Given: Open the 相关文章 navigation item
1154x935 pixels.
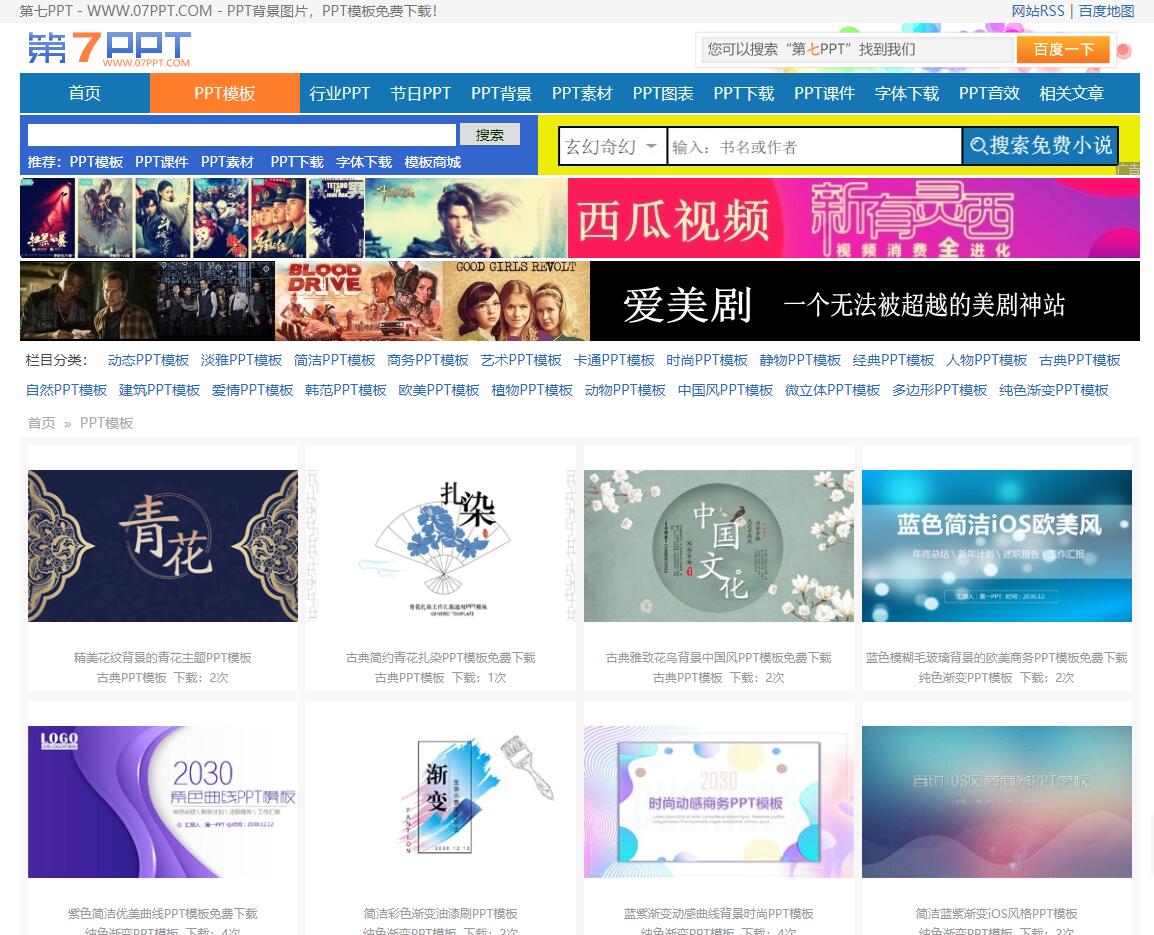Looking at the screenshot, I should point(1072,94).
